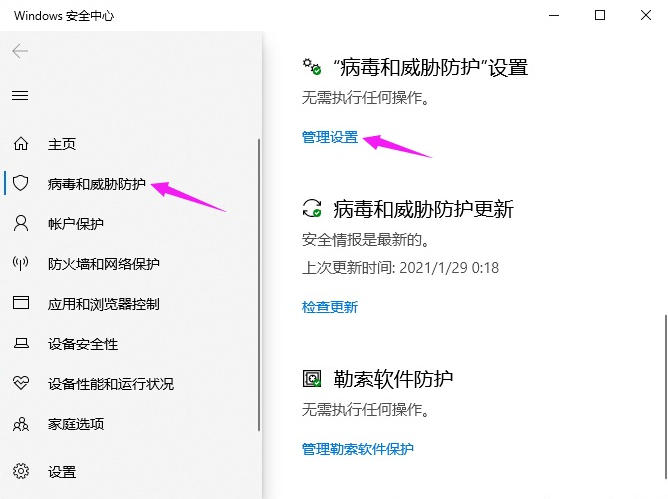Click the home icon in sidebar
668x499 pixels.
[x=20, y=144]
